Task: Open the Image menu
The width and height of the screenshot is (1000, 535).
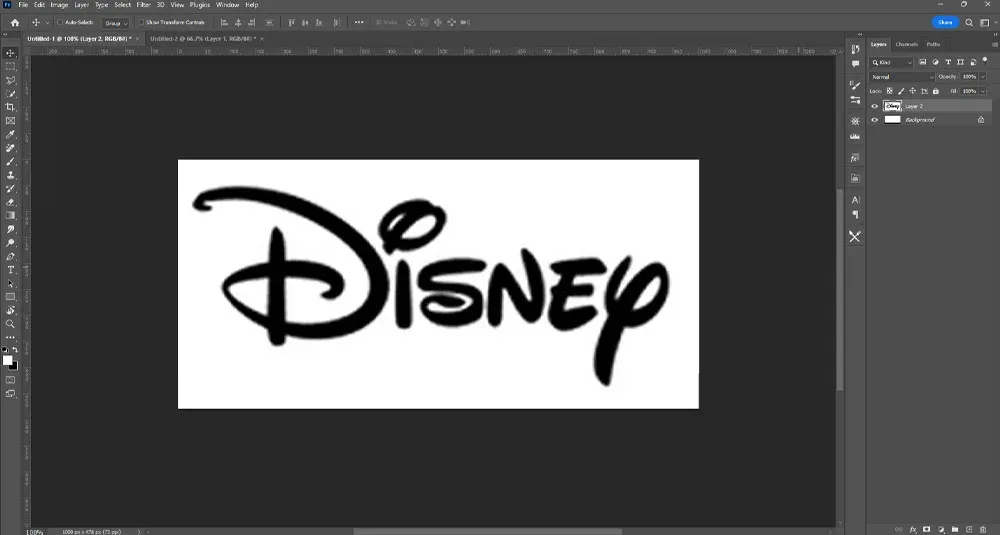Action: tap(59, 4)
